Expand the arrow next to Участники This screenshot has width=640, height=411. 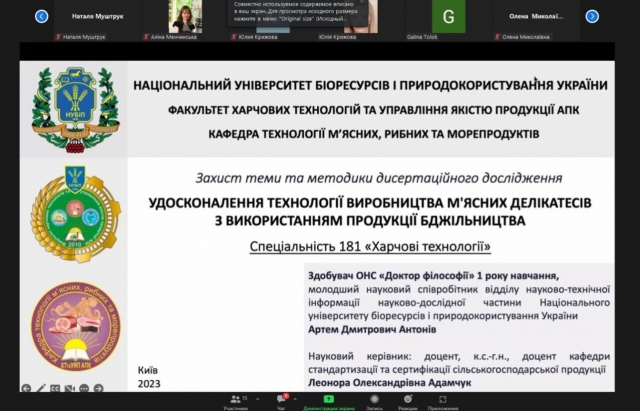pos(258,399)
